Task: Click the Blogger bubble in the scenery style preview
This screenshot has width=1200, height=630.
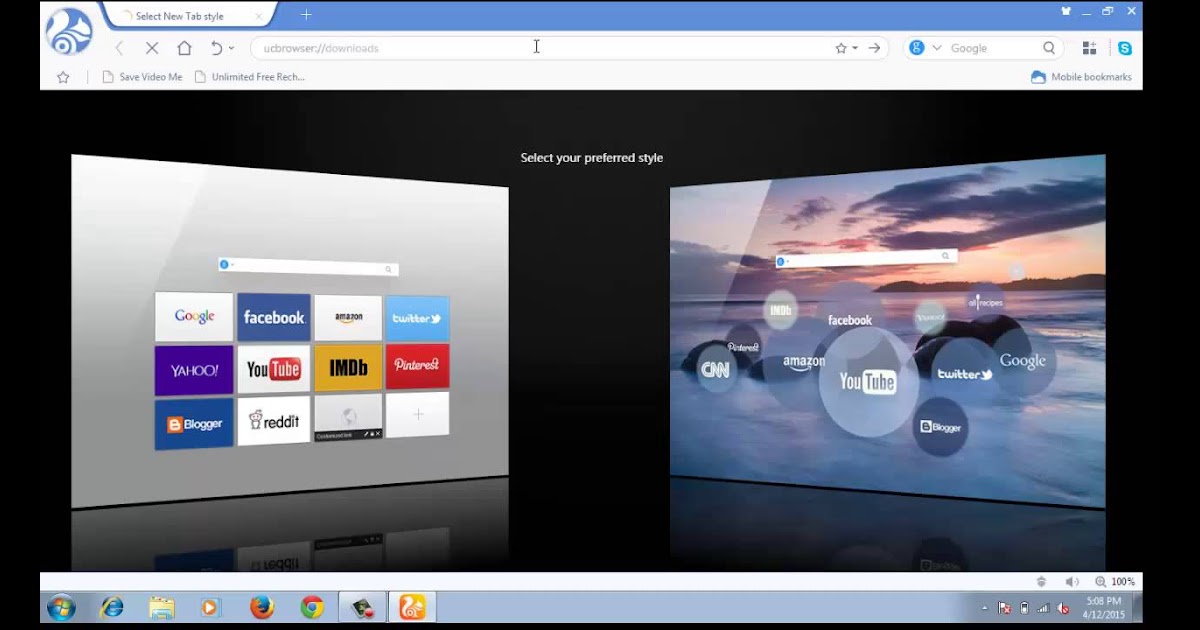Action: click(940, 427)
